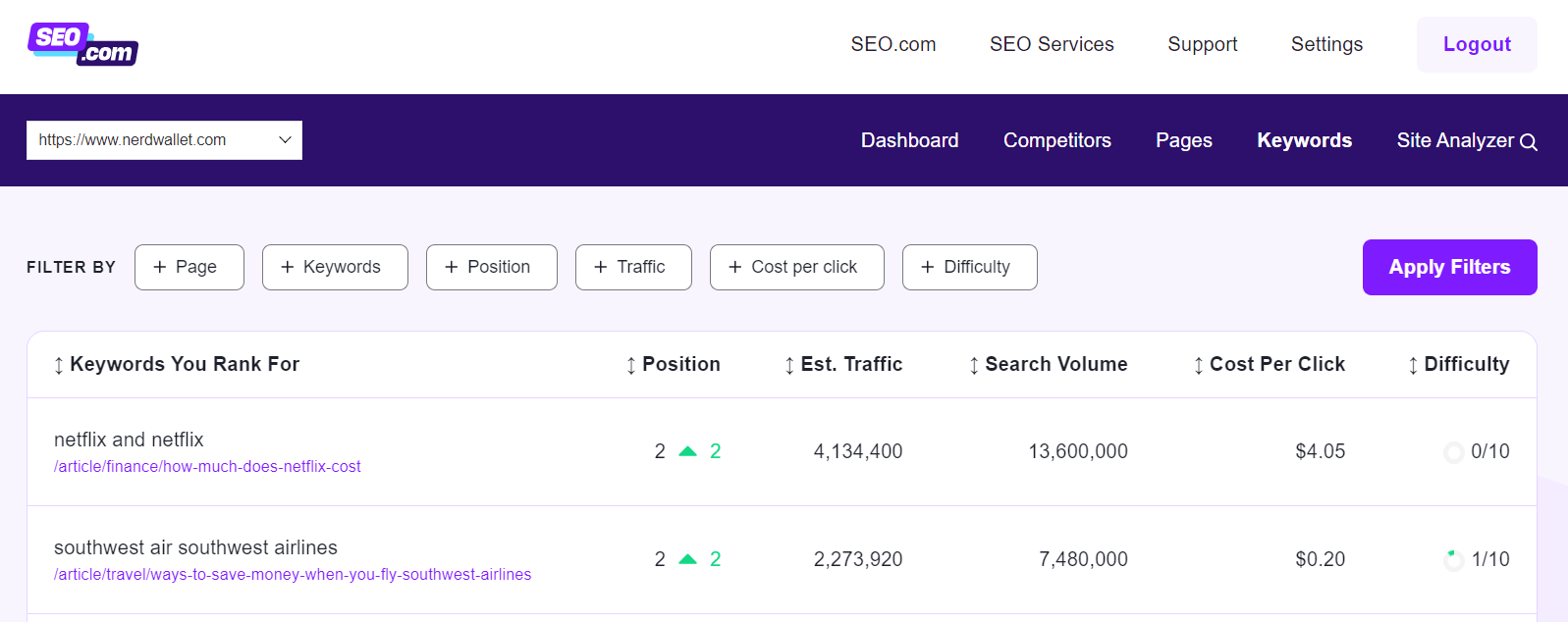The width and height of the screenshot is (1568, 622).
Task: Click difficulty circle icon for 1/10
Action: (x=1453, y=560)
